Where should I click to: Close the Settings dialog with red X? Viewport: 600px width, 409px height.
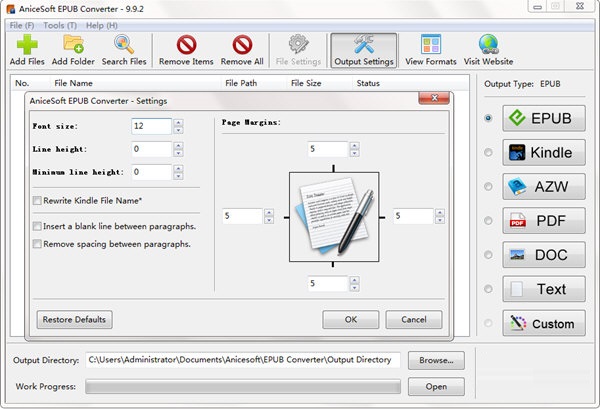[x=434, y=98]
